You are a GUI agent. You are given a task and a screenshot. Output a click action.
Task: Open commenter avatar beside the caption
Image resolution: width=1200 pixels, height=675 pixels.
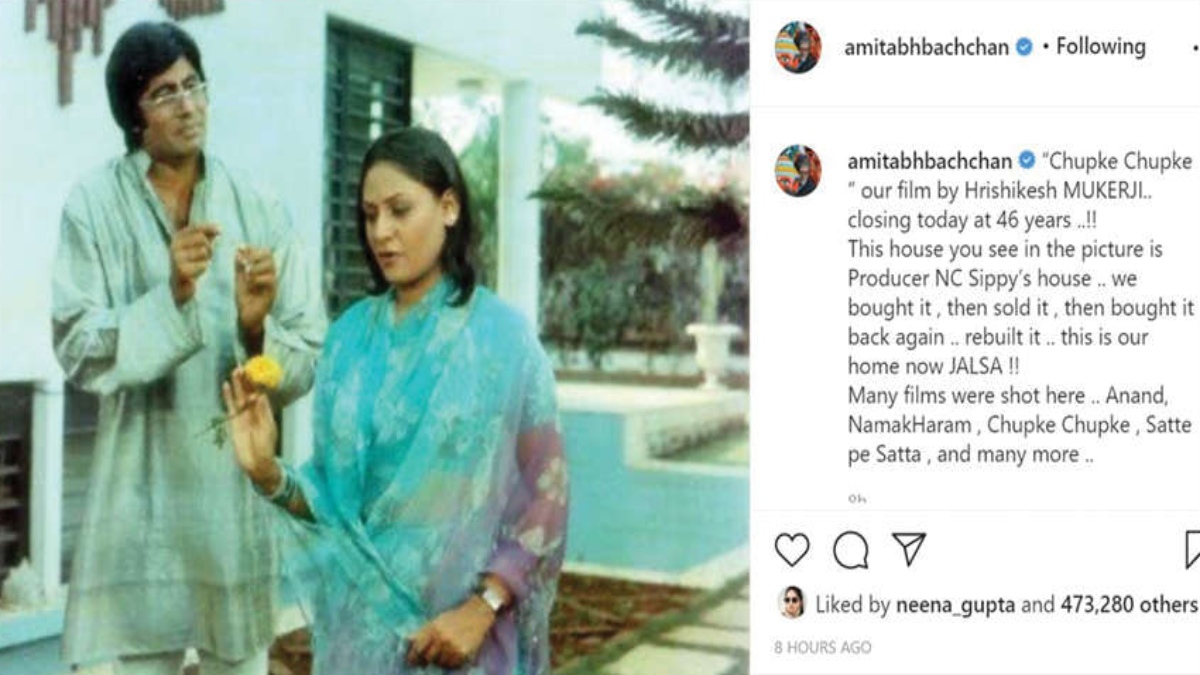click(798, 170)
